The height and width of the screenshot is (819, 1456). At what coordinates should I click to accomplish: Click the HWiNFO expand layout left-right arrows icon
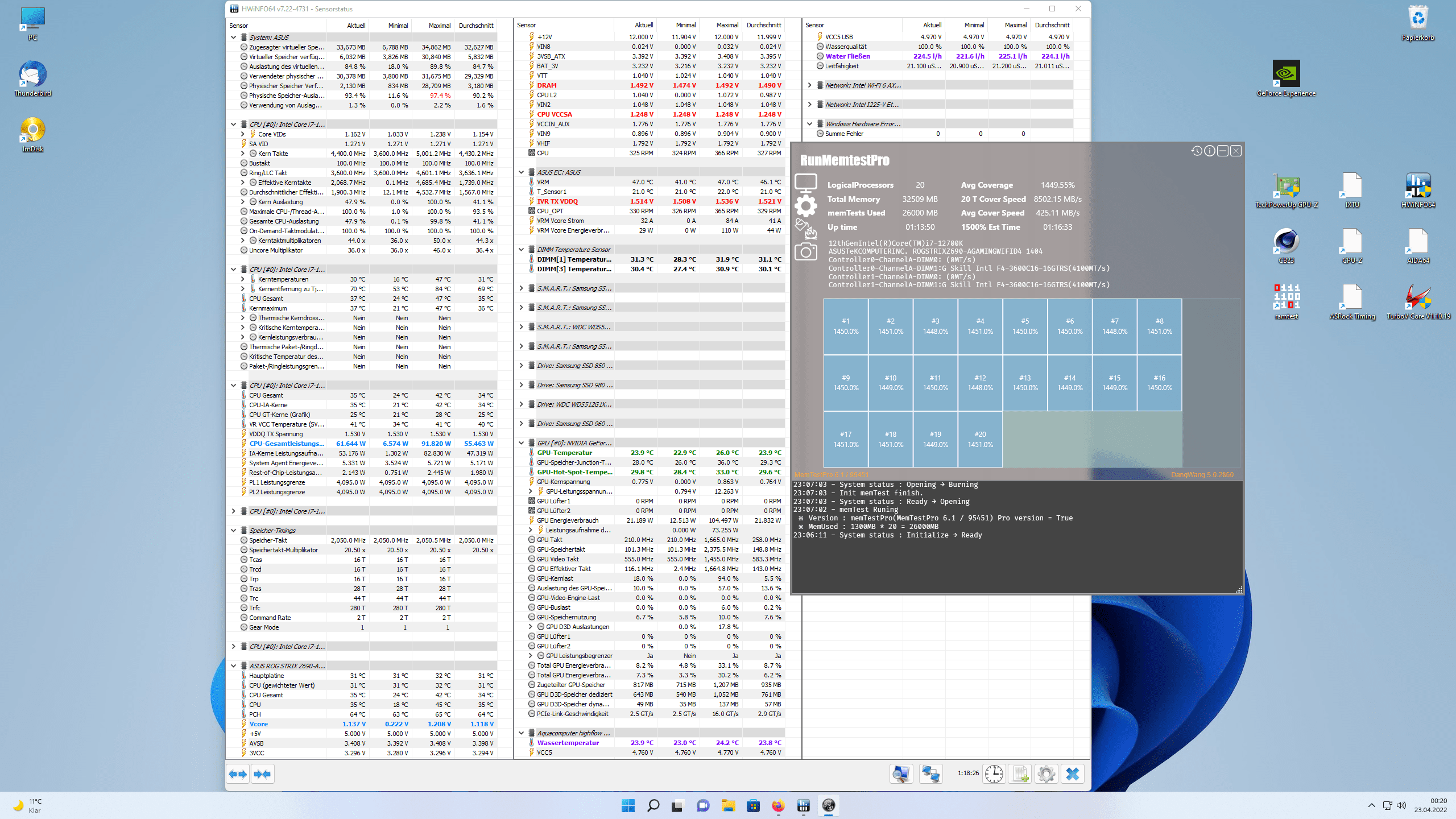pos(238,774)
